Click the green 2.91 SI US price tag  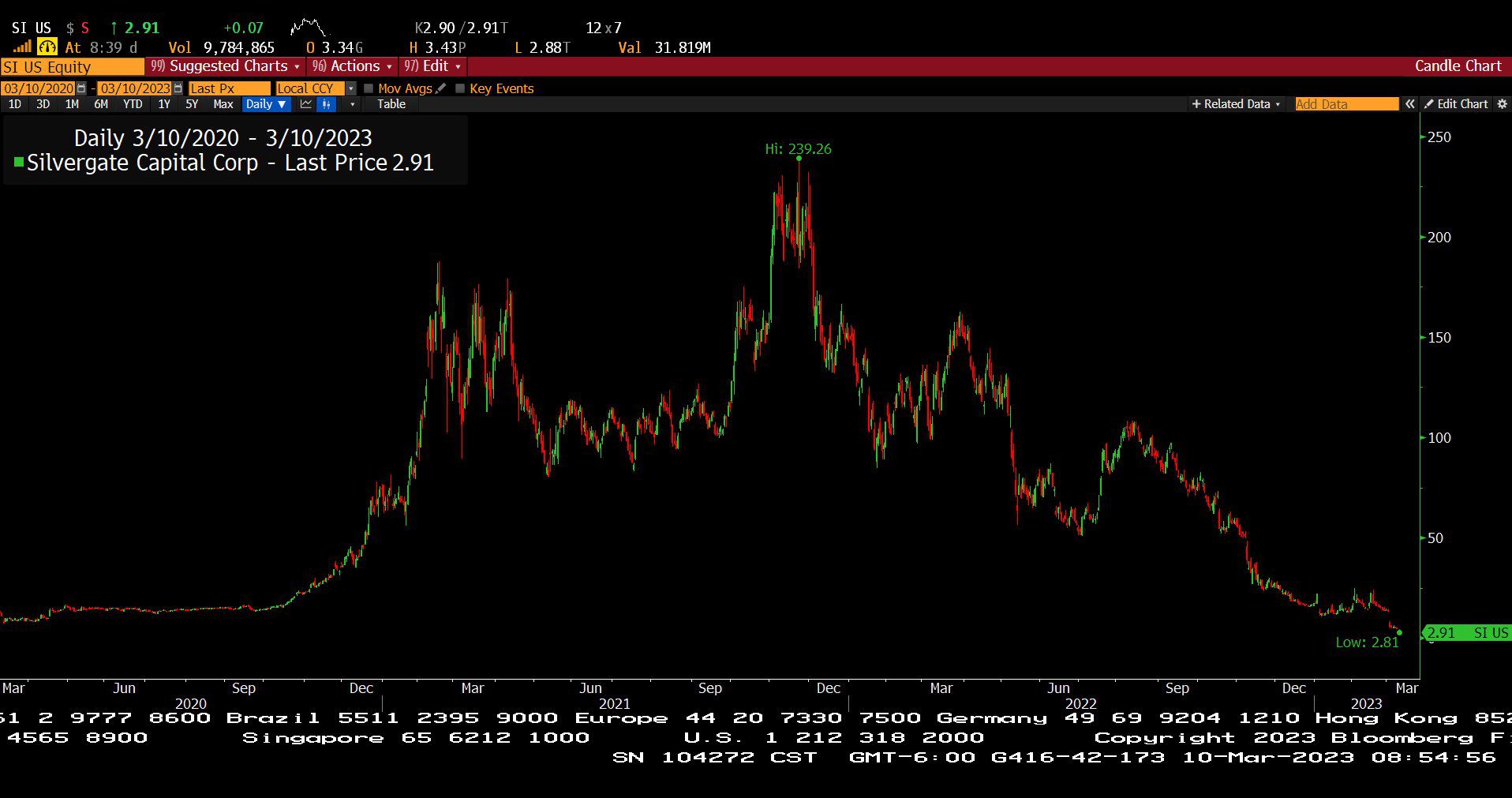(1467, 632)
